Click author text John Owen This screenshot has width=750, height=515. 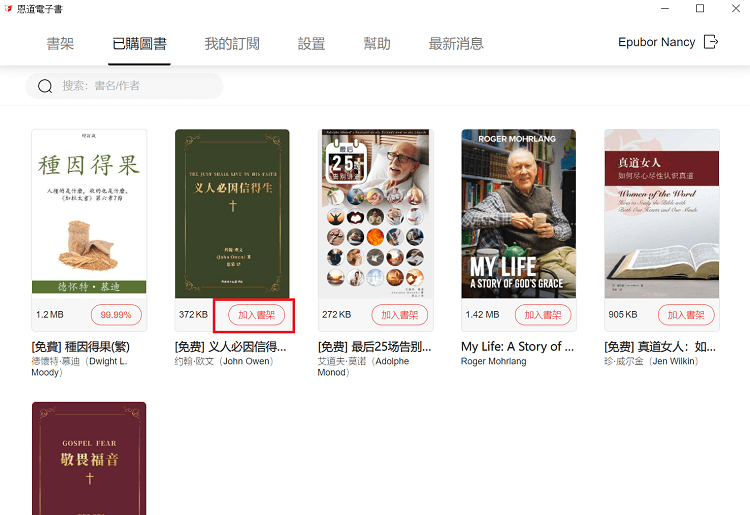224,362
